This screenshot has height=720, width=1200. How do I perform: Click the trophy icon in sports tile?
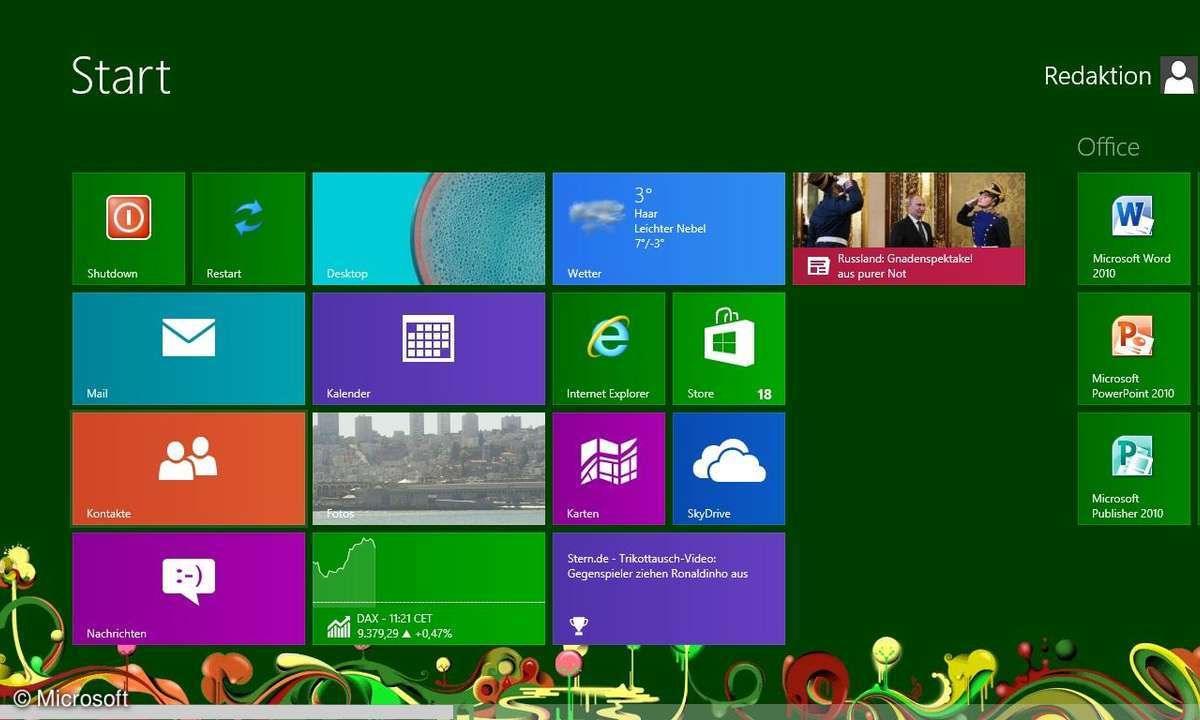[578, 626]
